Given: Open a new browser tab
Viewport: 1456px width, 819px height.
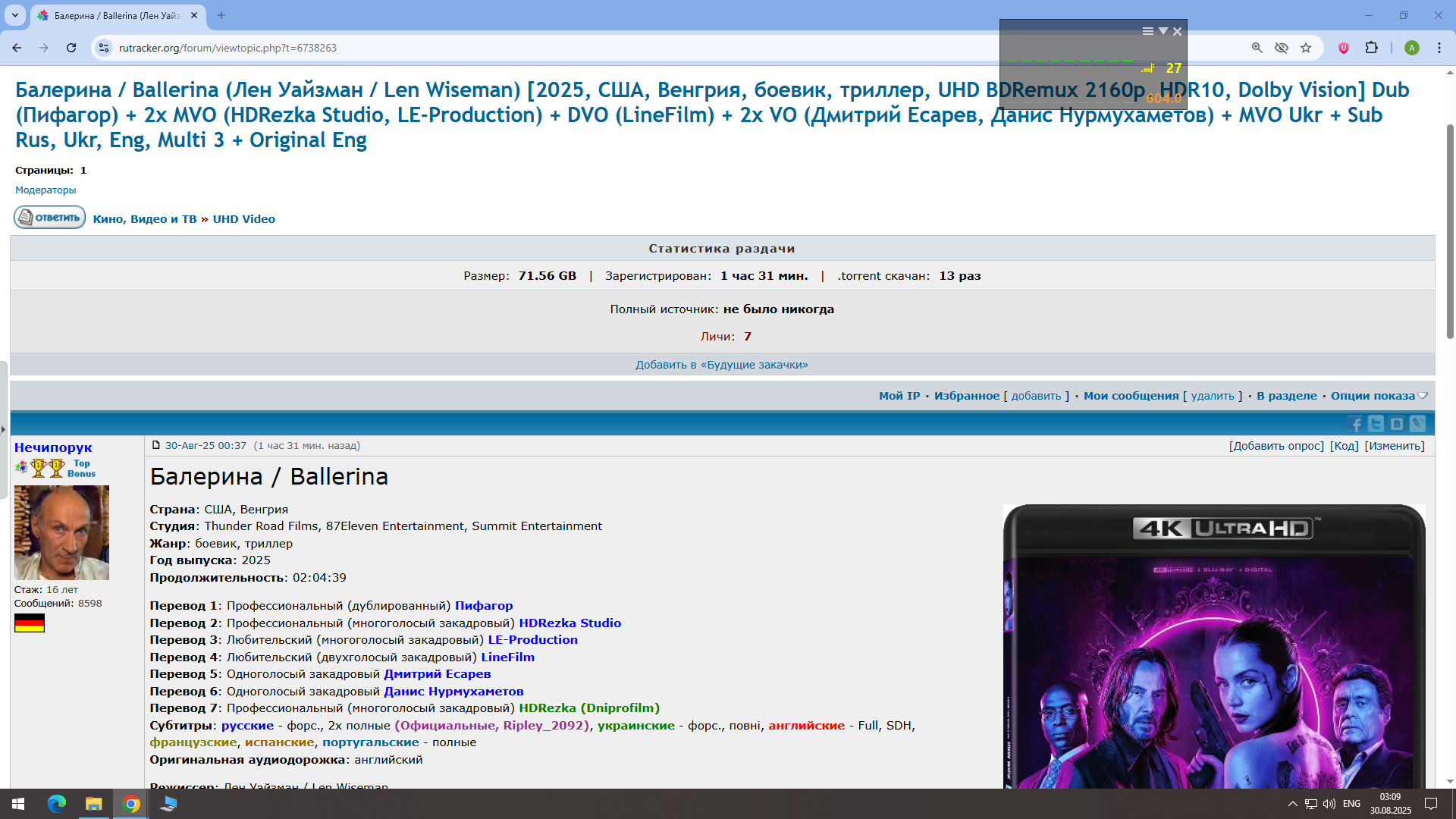Looking at the screenshot, I should 221,15.
